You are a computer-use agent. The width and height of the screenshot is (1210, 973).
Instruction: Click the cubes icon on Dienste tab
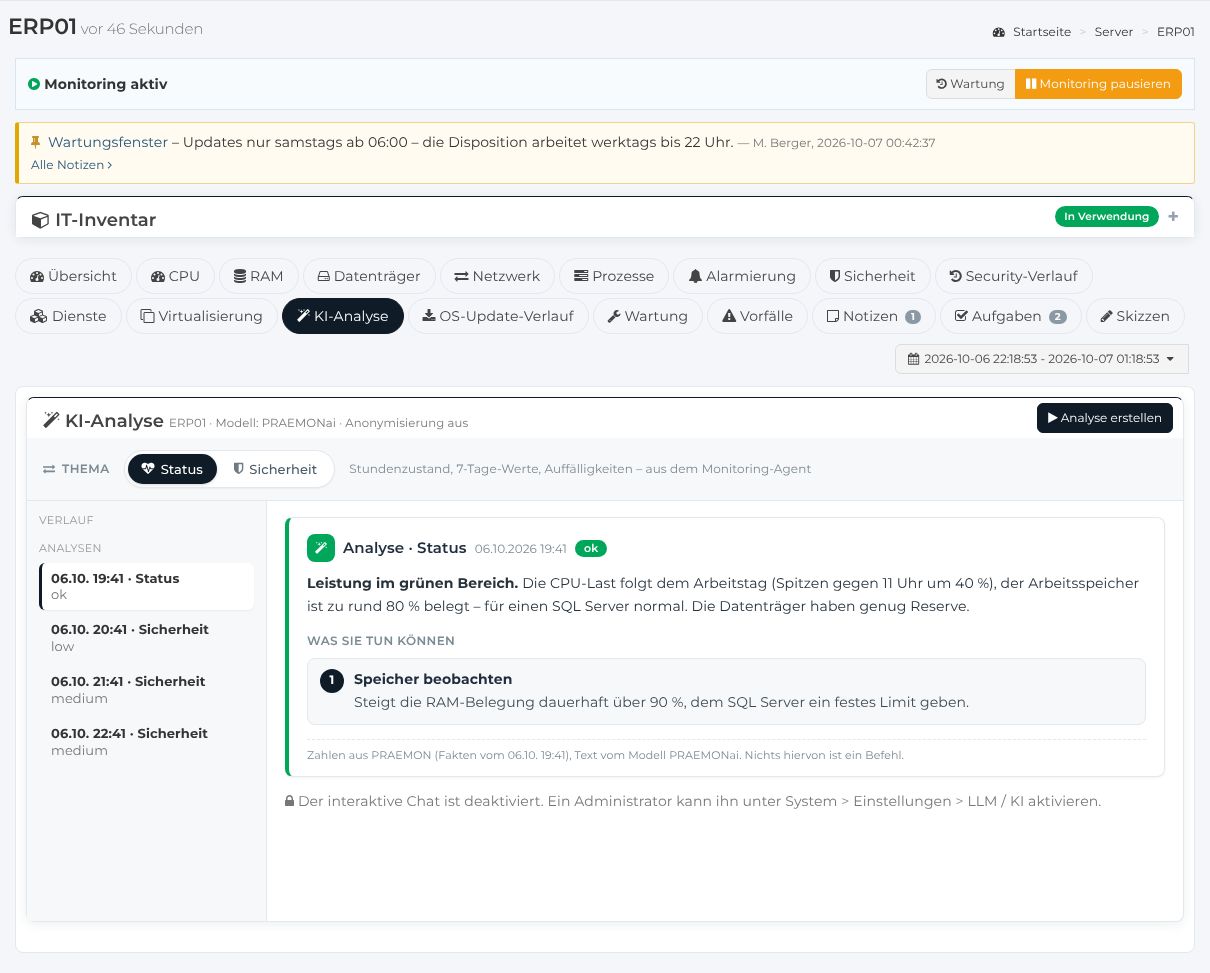coord(39,316)
